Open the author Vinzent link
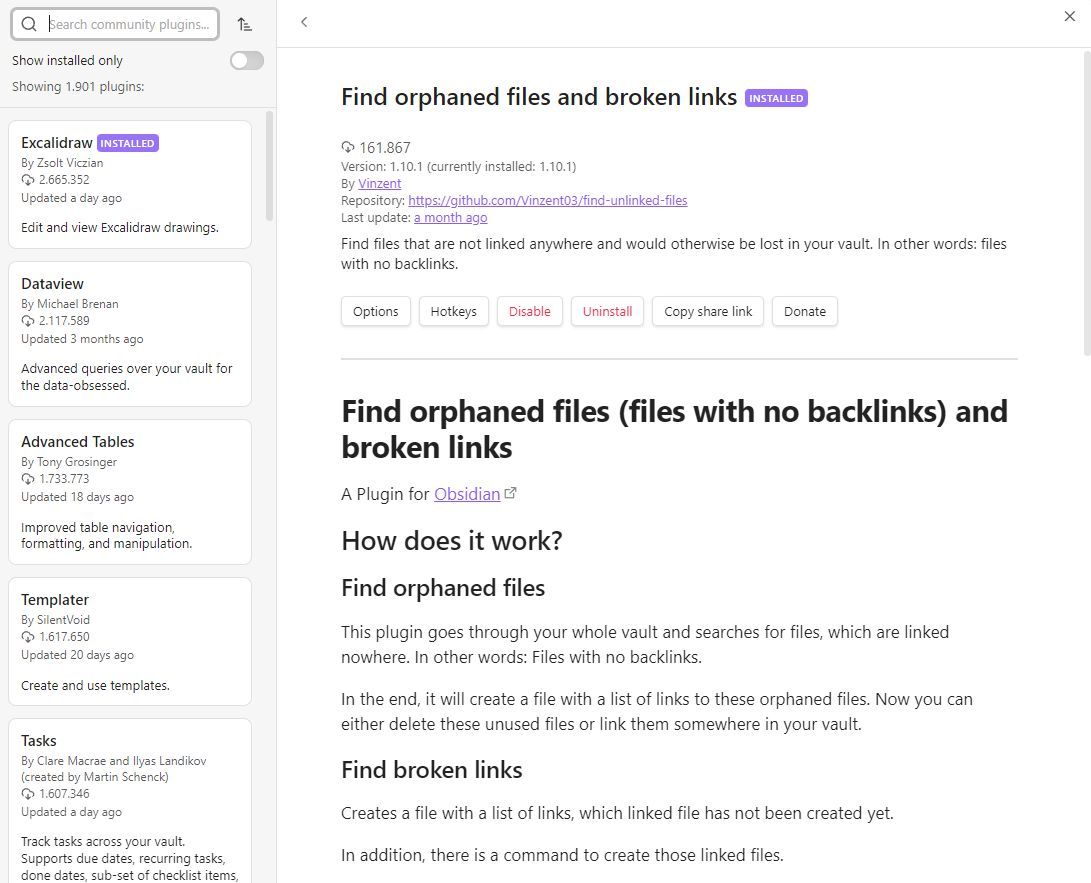 380,184
